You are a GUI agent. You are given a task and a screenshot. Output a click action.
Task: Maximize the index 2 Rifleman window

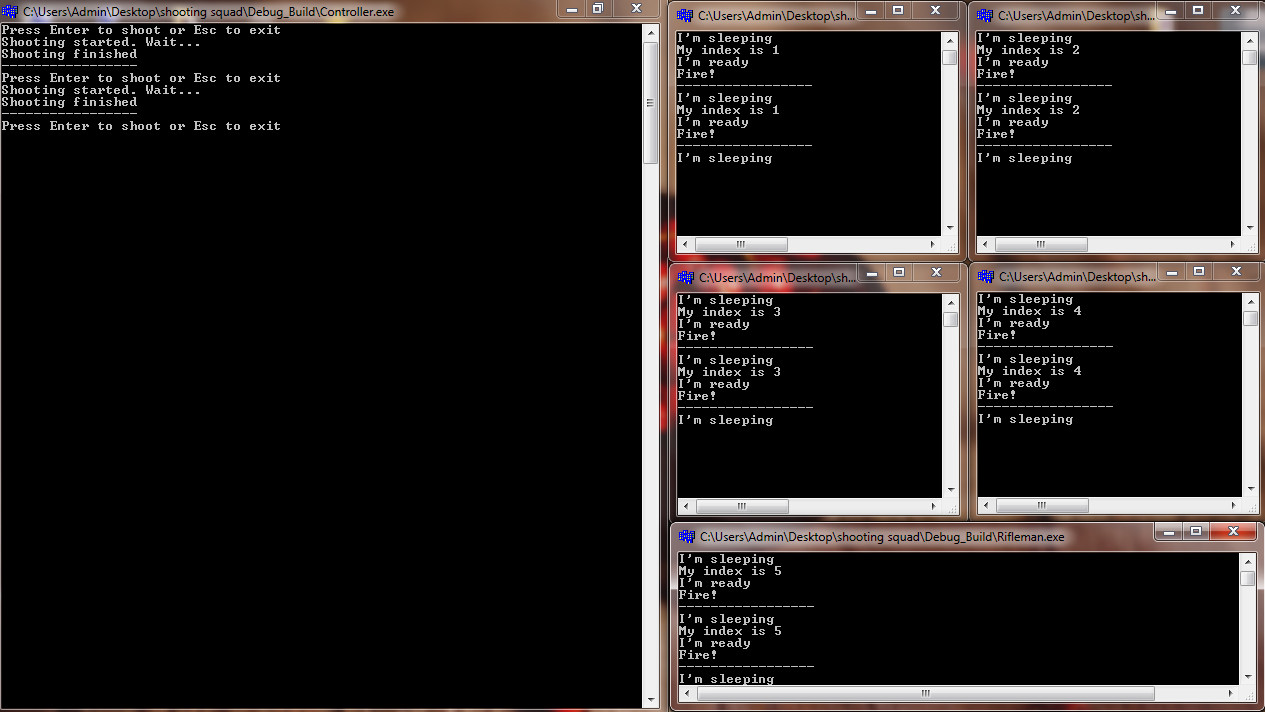click(x=1197, y=10)
